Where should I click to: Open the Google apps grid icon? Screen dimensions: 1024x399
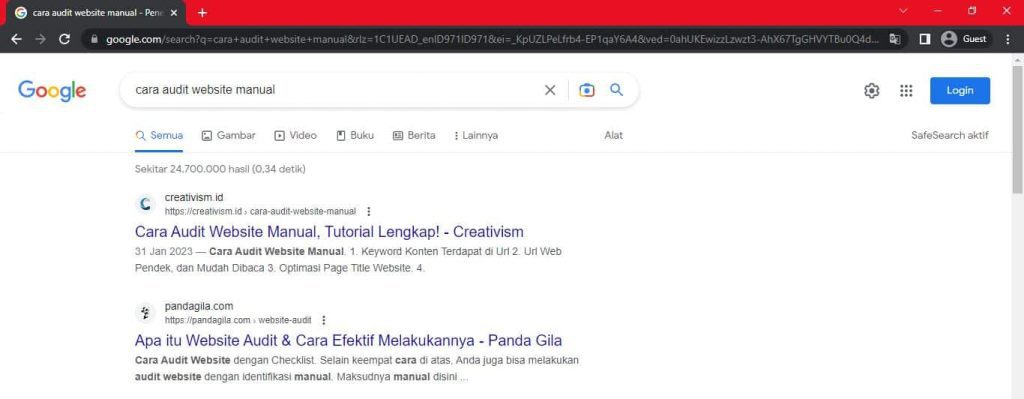[906, 91]
